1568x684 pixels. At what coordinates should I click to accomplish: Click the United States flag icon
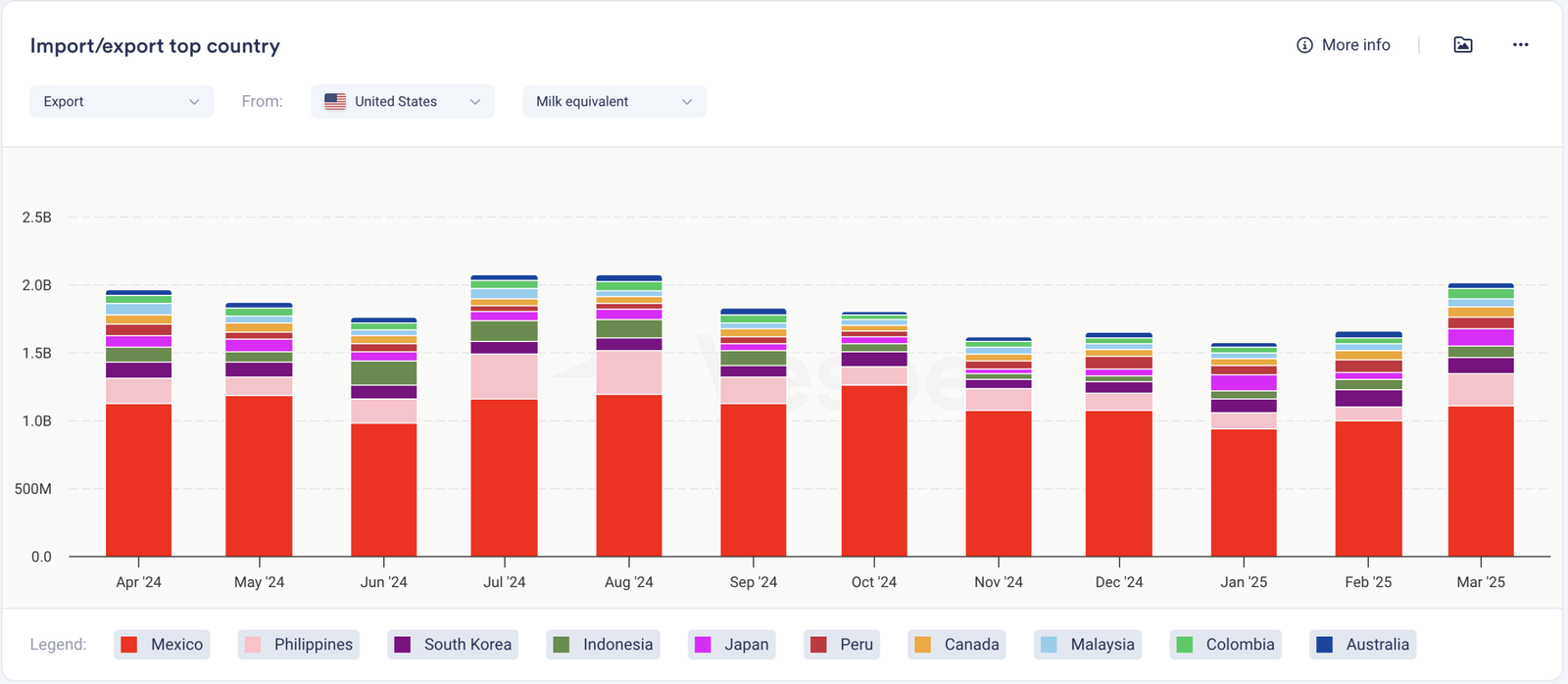(335, 101)
